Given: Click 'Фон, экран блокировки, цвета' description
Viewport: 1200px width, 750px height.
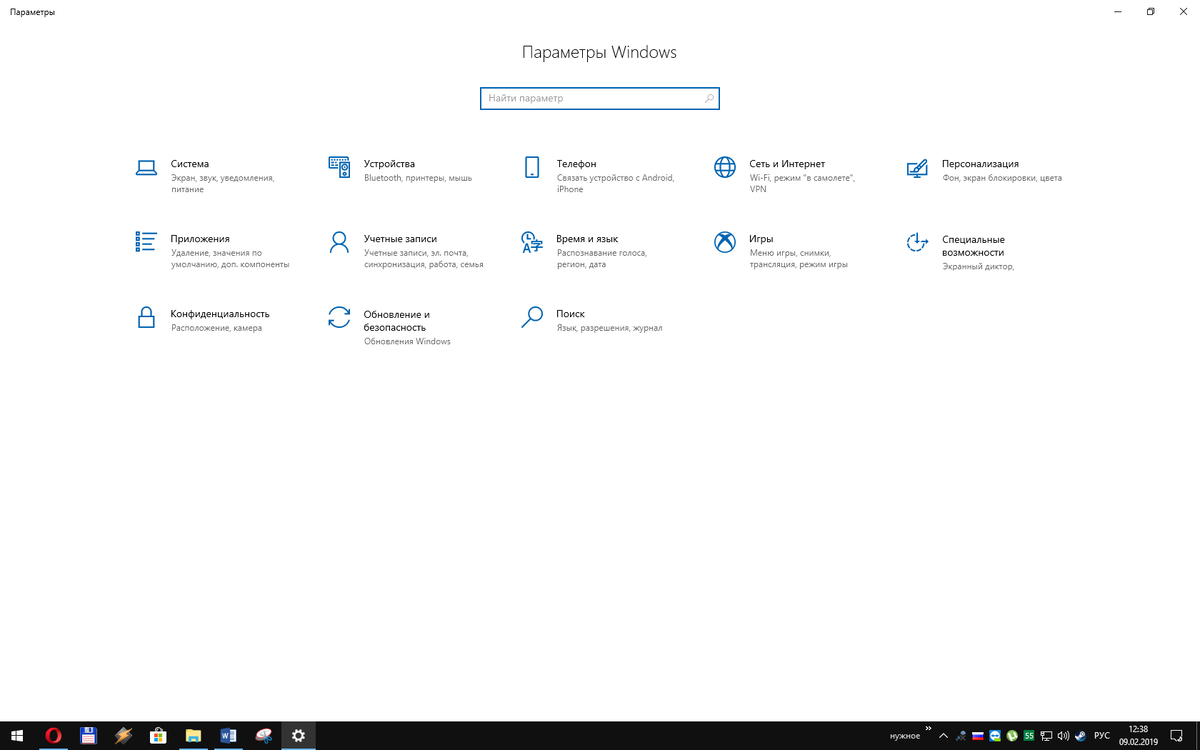Looking at the screenshot, I should point(1002,178).
